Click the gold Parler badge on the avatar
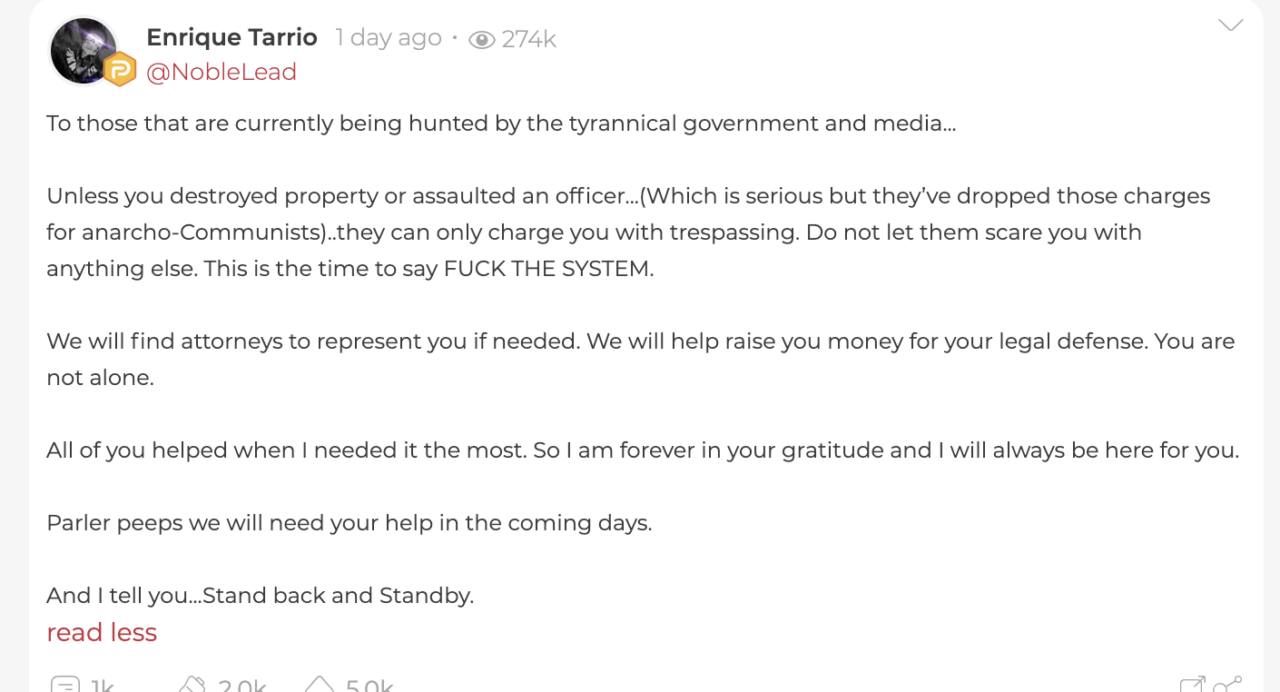Viewport: 1280px width, 692px height. [x=120, y=70]
